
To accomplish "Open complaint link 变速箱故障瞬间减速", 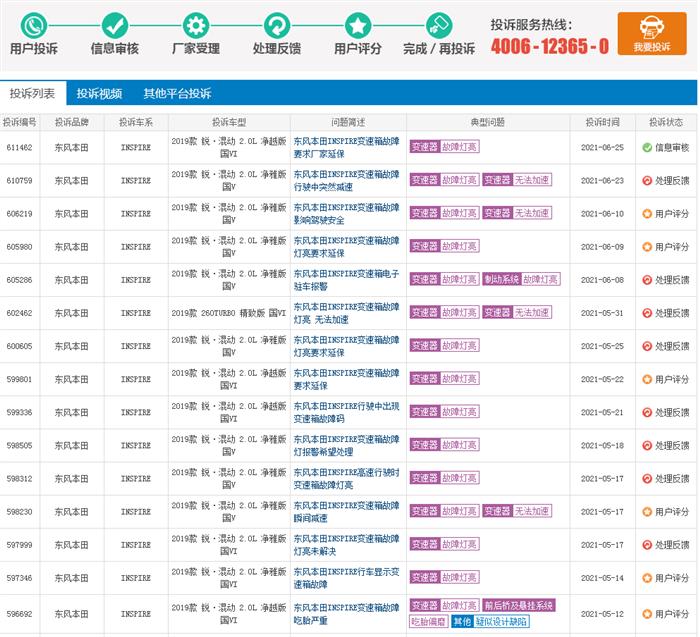I will point(346,512).
